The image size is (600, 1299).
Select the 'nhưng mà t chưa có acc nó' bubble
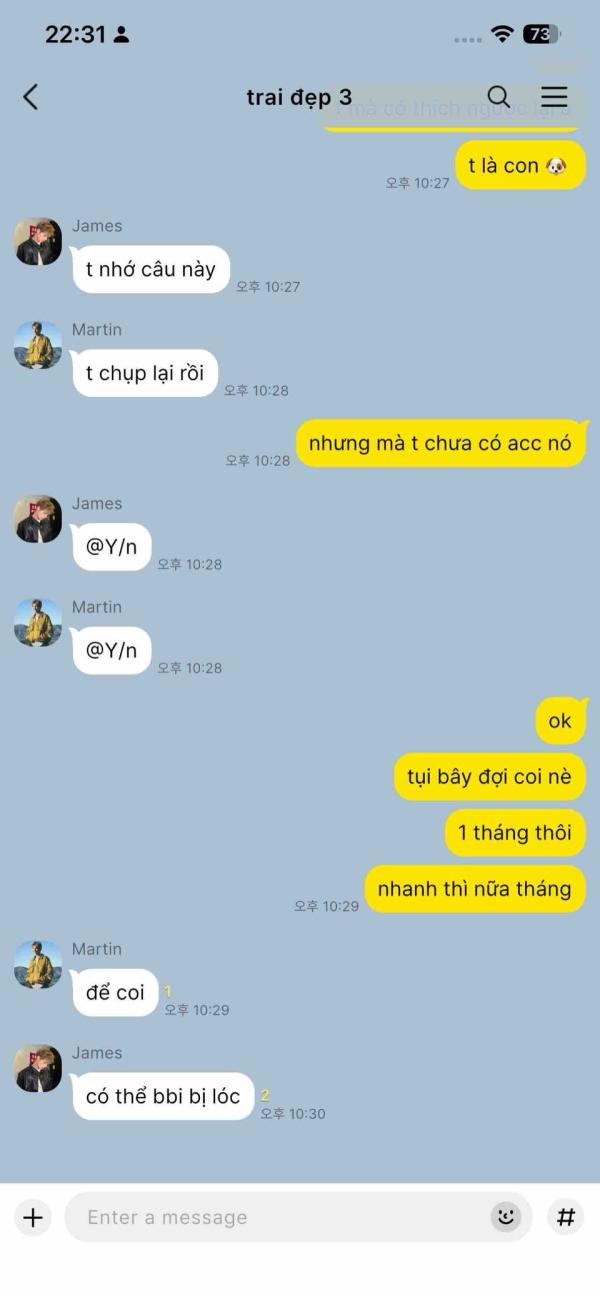pos(441,443)
